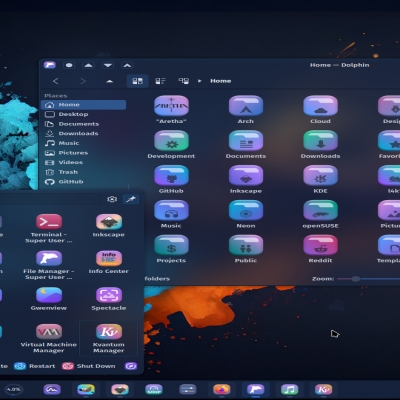Click the Home breadcrumb in the location bar
Screen dimensions: 400x400
tap(220, 81)
